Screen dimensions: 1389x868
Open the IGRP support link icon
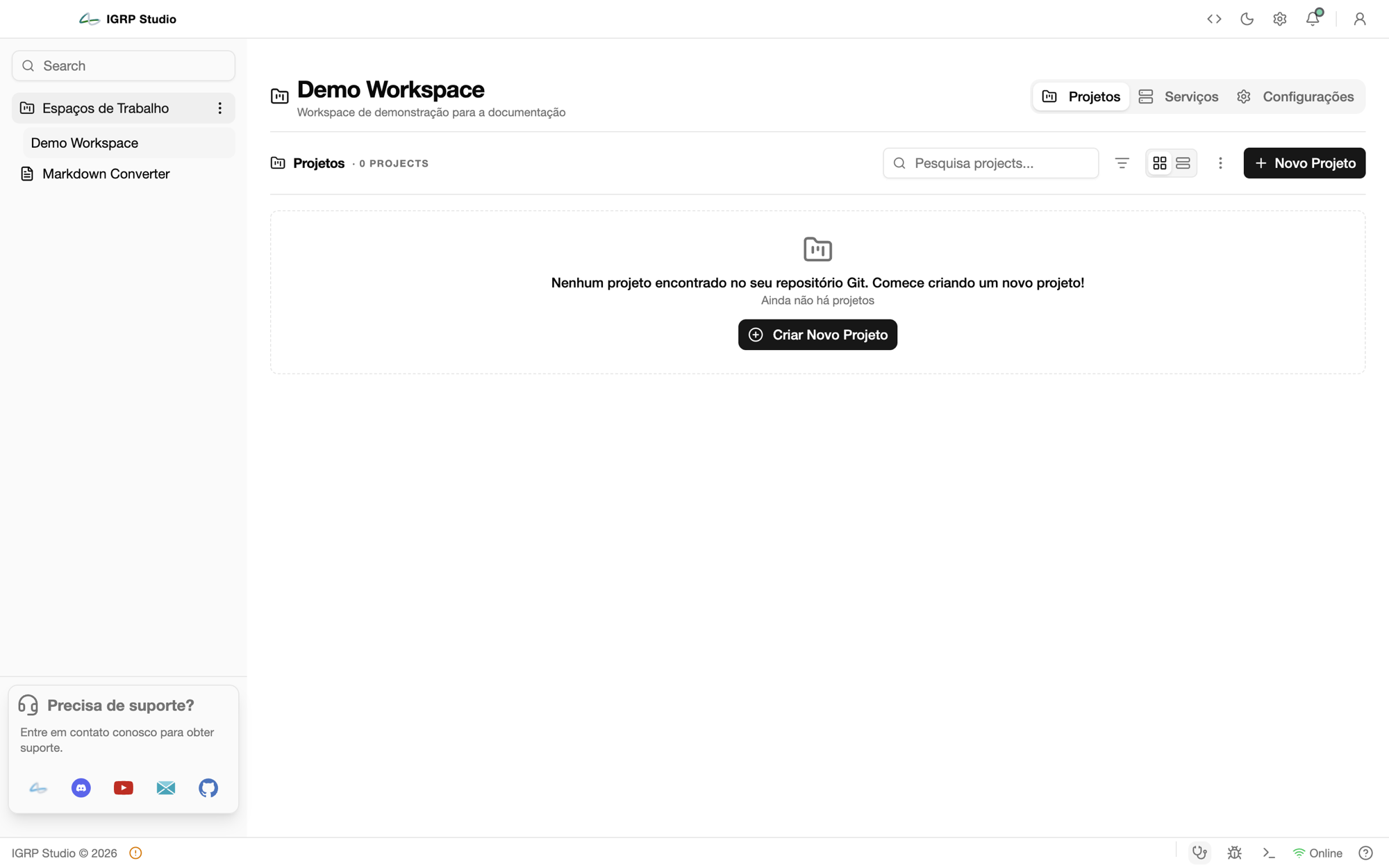pyautogui.click(x=38, y=788)
